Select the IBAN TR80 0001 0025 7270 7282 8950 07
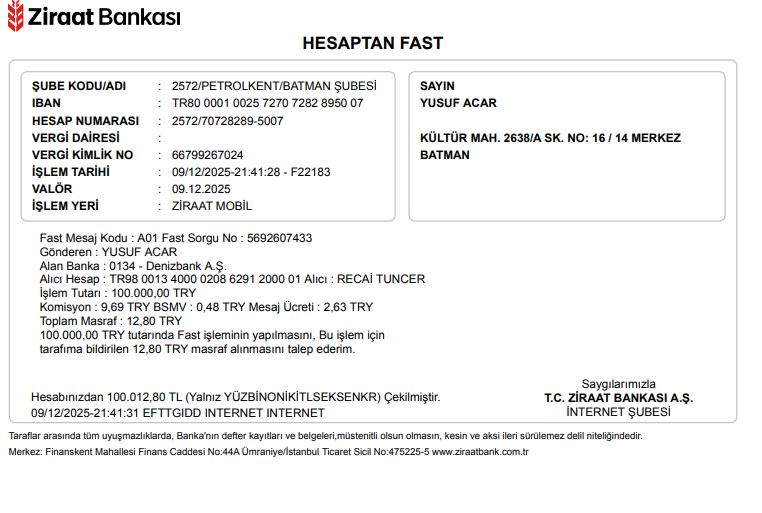 click(x=267, y=103)
